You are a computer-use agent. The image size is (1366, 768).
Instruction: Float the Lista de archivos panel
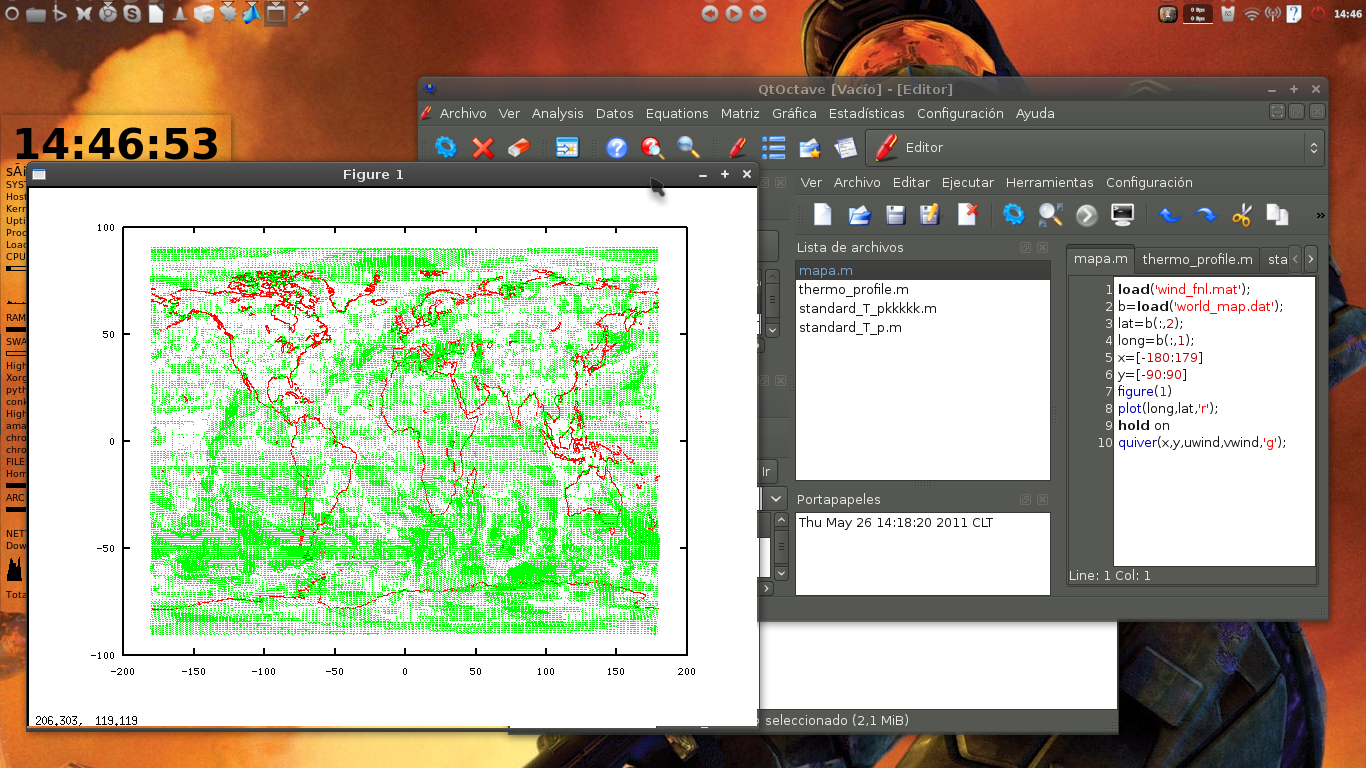[1025, 247]
